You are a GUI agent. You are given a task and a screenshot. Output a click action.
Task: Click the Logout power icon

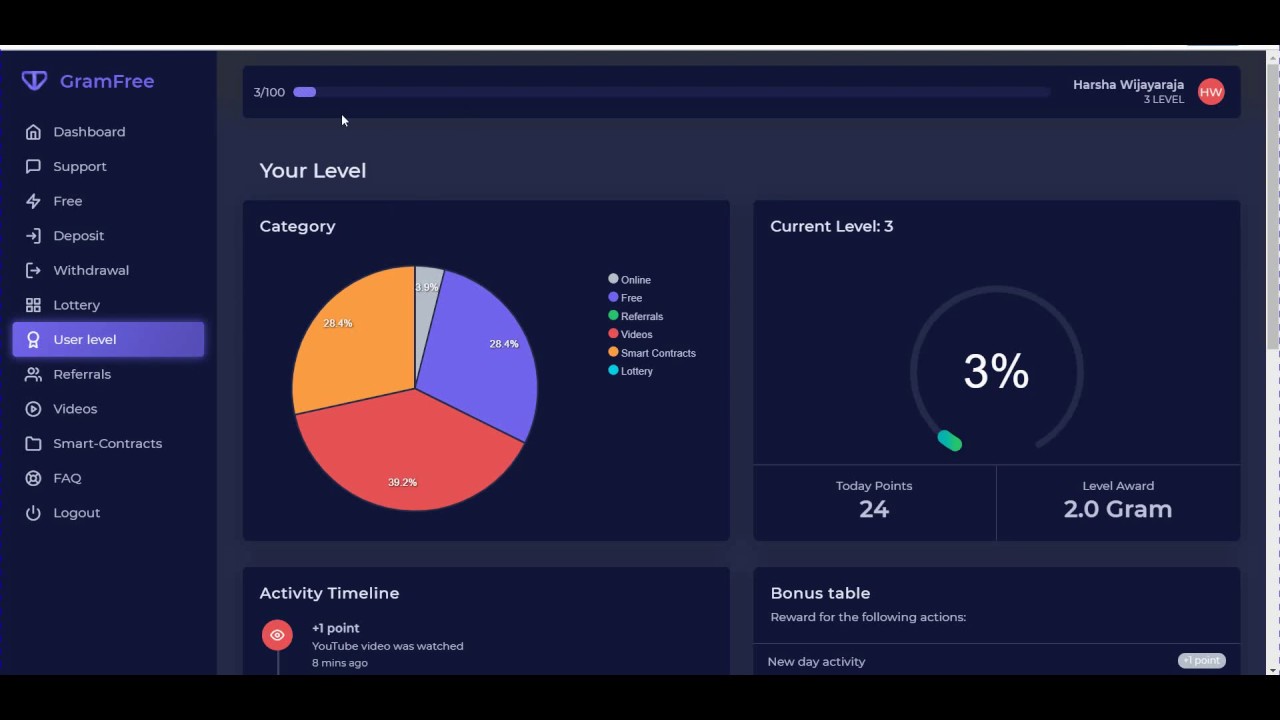tap(33, 513)
